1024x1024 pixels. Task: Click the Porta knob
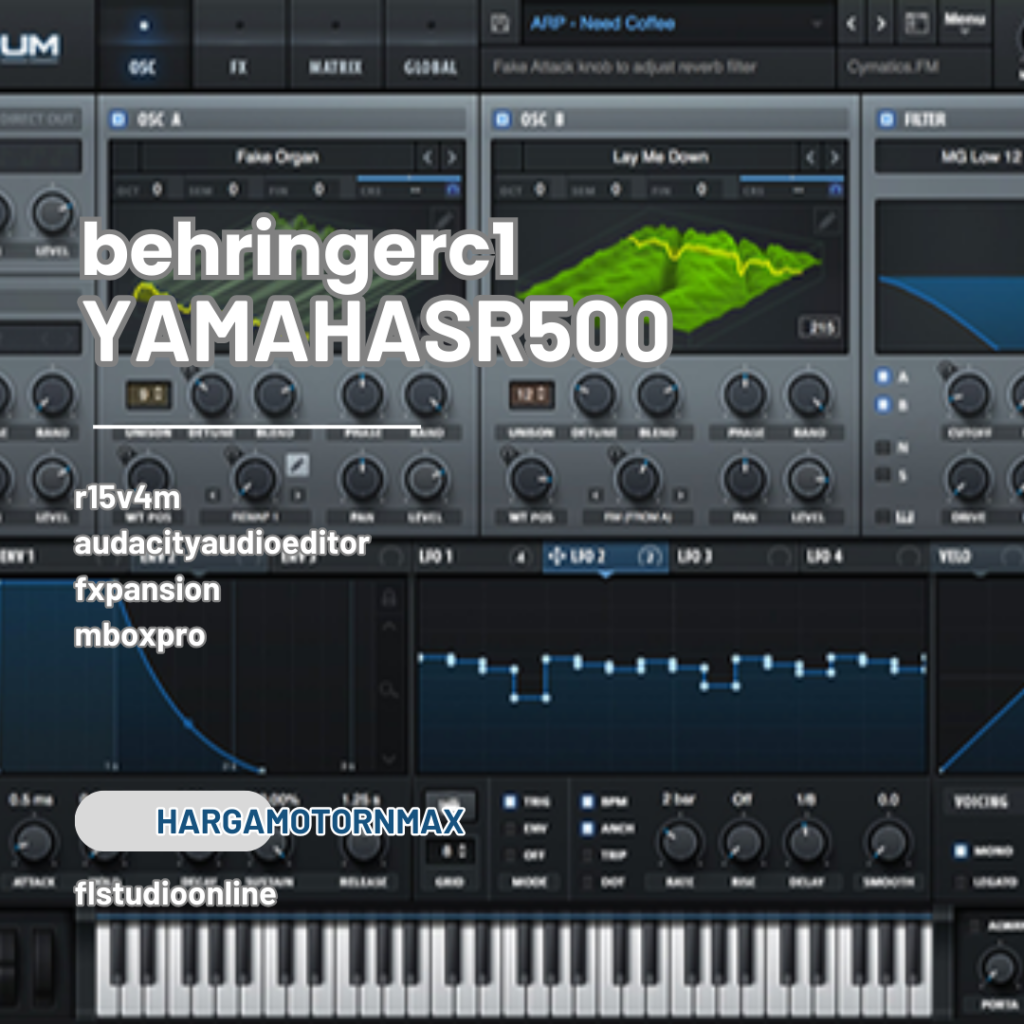click(x=999, y=969)
